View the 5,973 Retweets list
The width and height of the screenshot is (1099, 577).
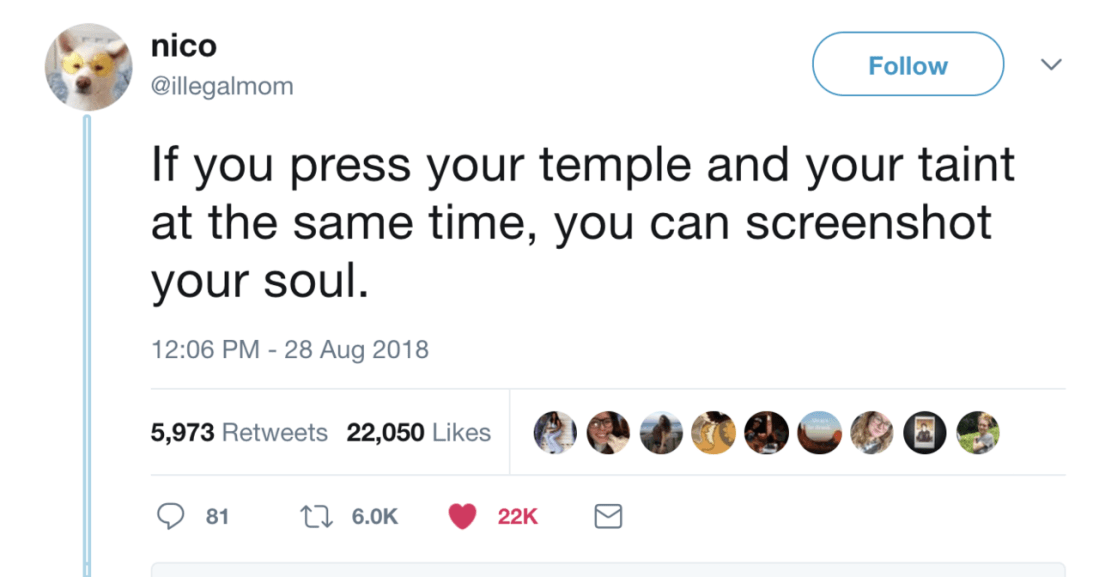coord(239,433)
